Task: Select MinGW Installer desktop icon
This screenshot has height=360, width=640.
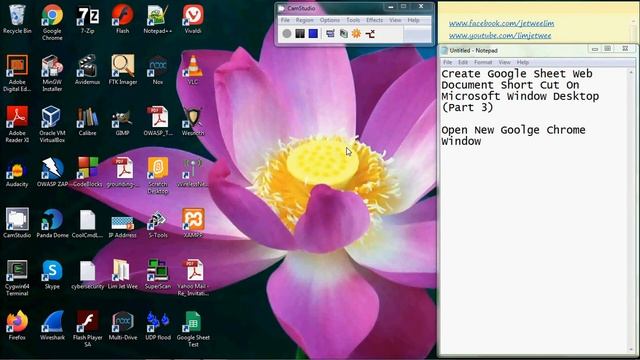Action: click(52, 73)
